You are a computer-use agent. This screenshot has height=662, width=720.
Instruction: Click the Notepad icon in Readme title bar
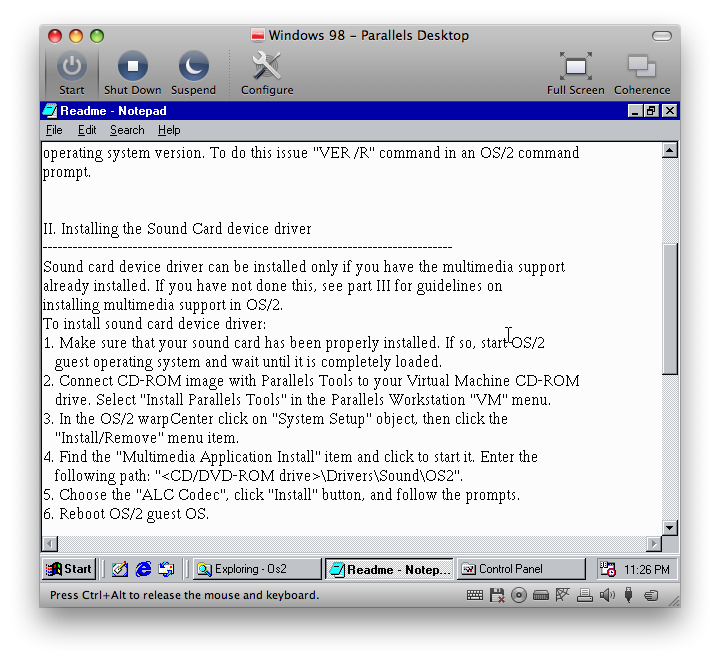[x=50, y=111]
